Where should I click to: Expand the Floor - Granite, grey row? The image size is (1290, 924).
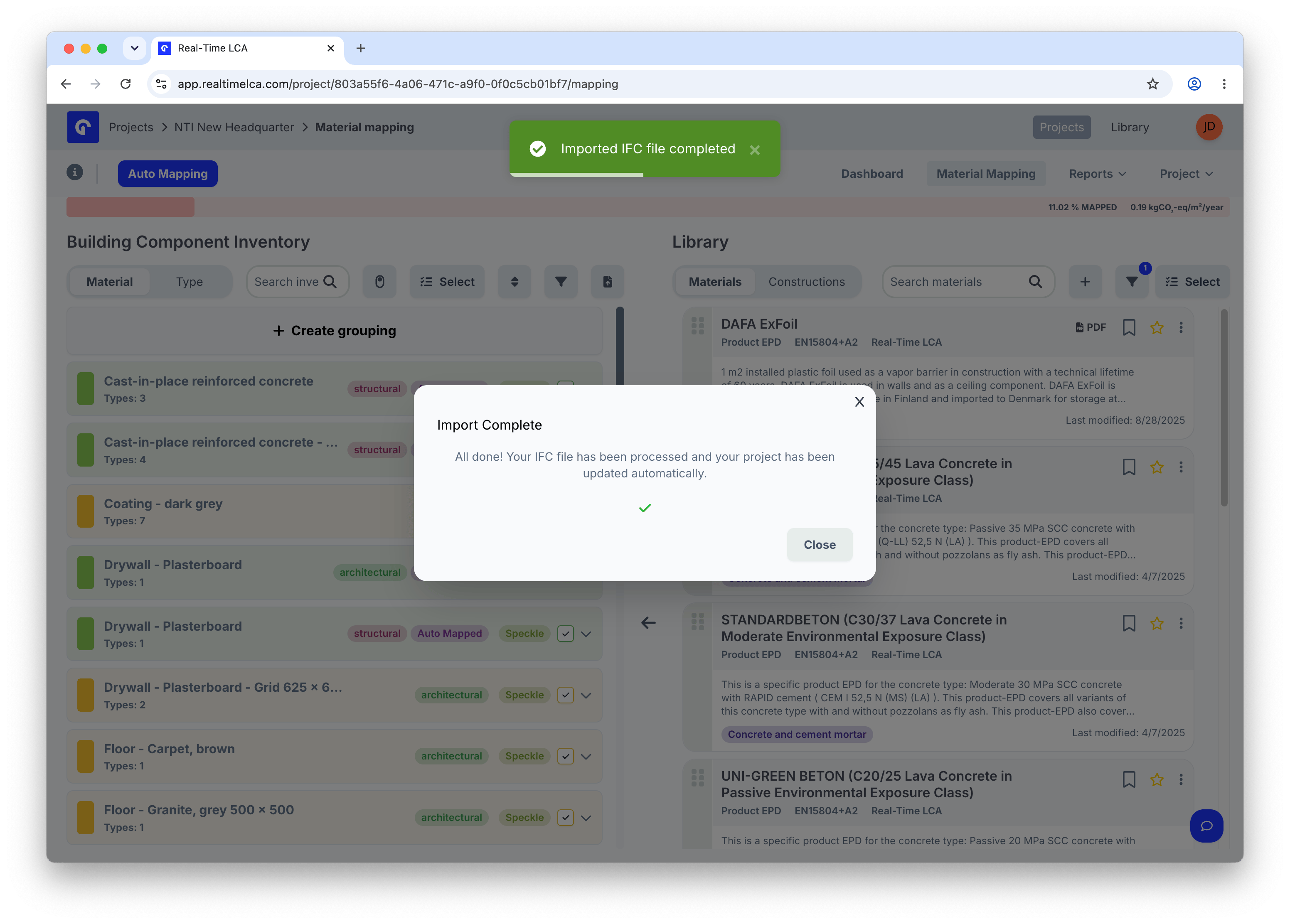click(586, 818)
